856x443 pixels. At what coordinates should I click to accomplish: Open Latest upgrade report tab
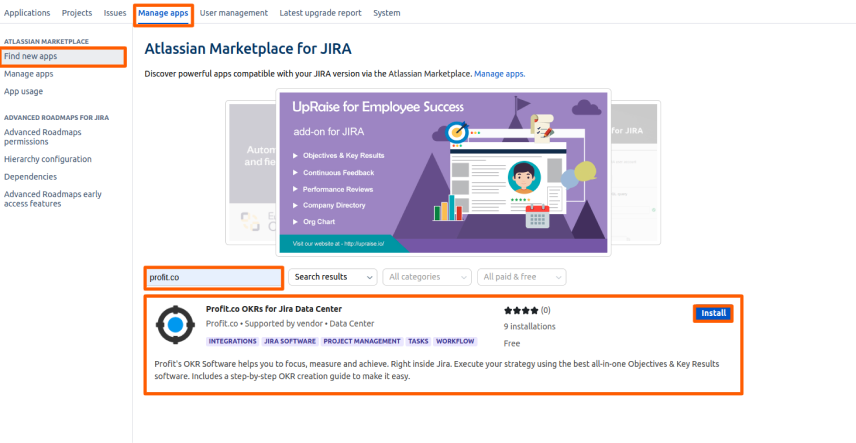[320, 13]
